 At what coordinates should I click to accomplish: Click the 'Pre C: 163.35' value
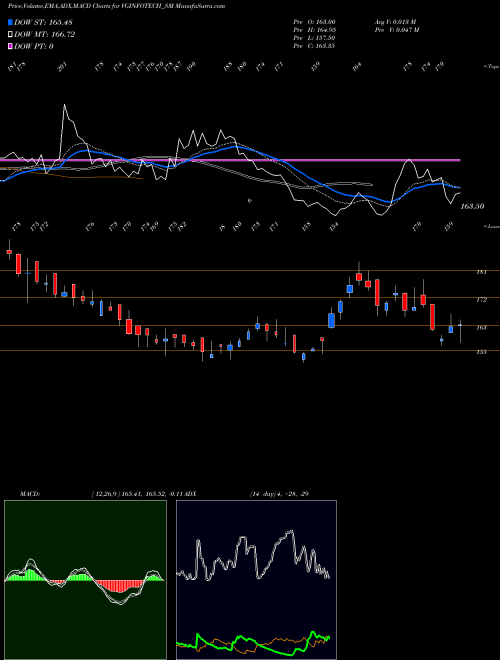point(314,46)
